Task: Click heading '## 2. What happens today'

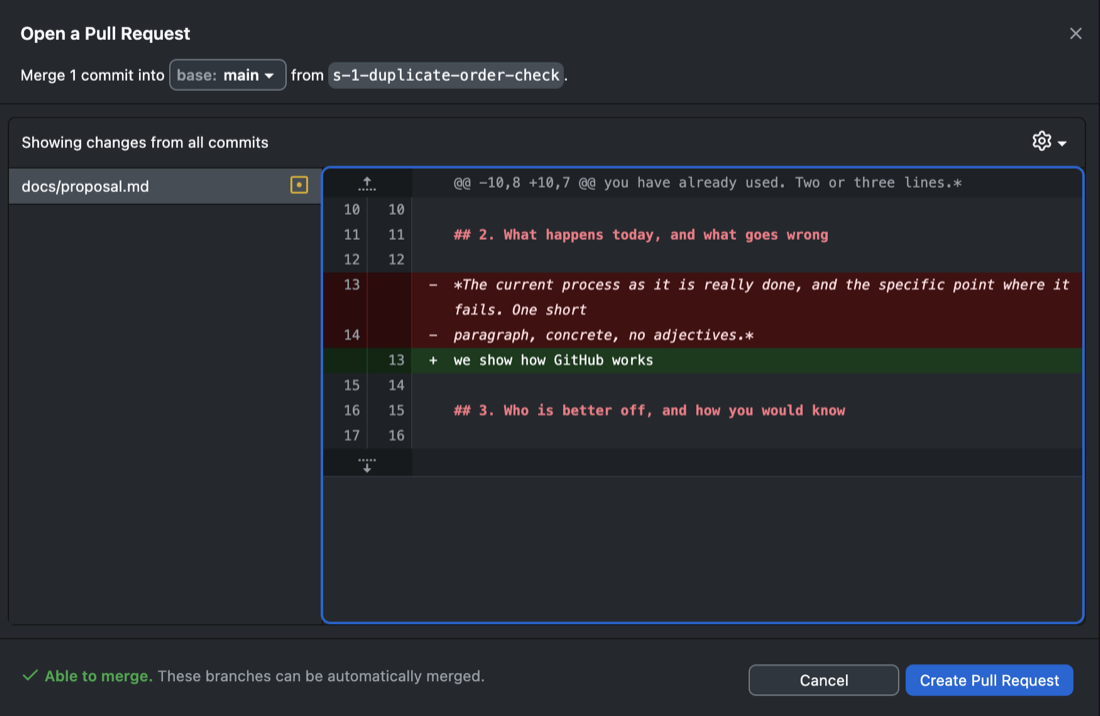Action: coord(640,235)
